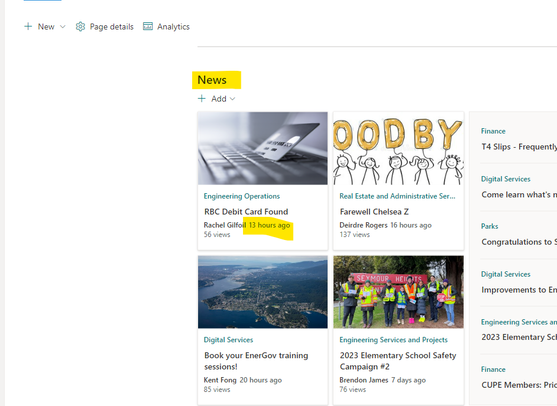Click the 85 views count

click(217, 389)
